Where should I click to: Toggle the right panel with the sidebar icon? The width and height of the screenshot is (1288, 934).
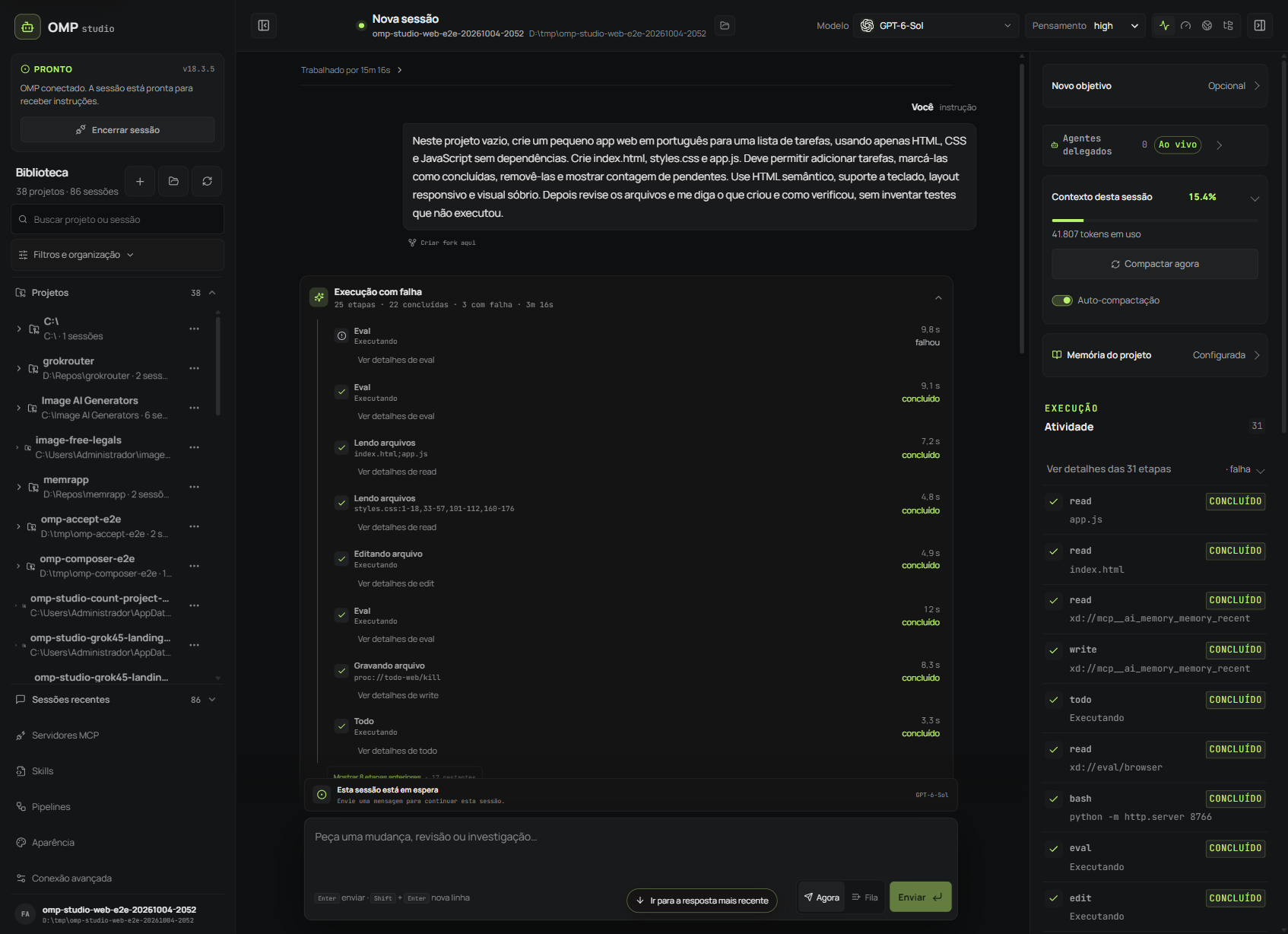[x=1260, y=26]
